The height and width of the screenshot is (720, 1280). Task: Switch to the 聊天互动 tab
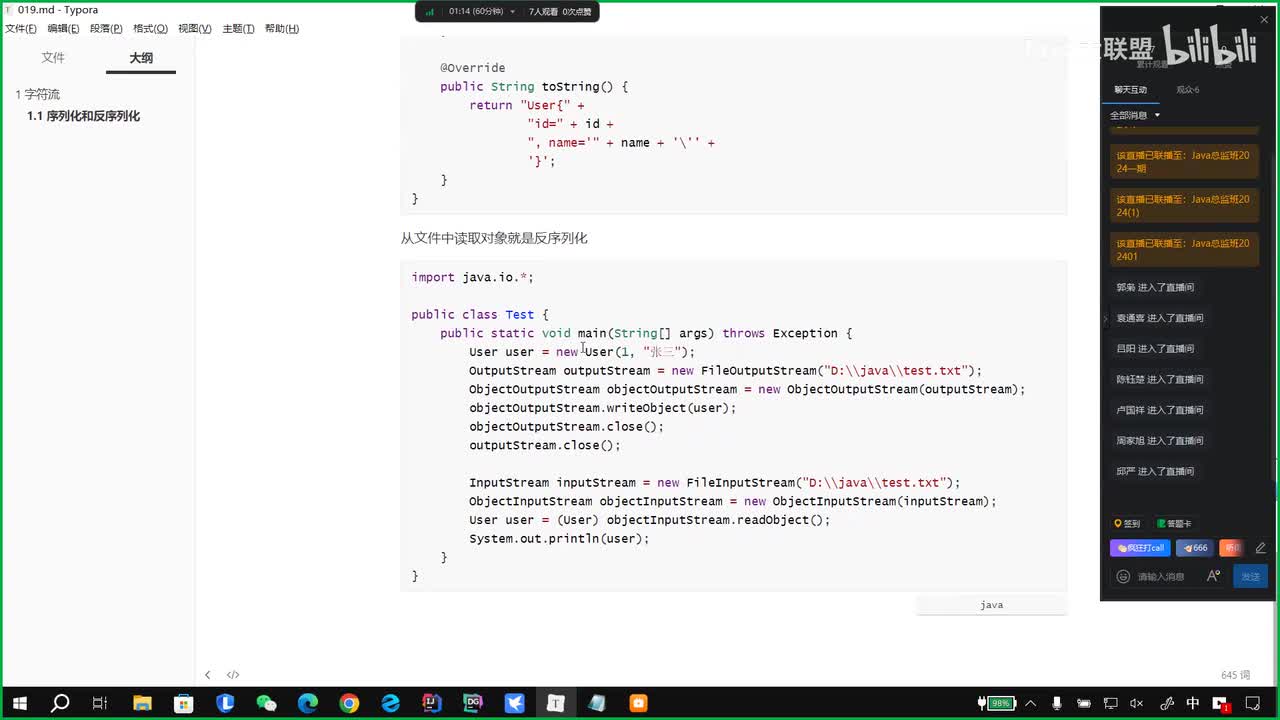coord(1131,90)
